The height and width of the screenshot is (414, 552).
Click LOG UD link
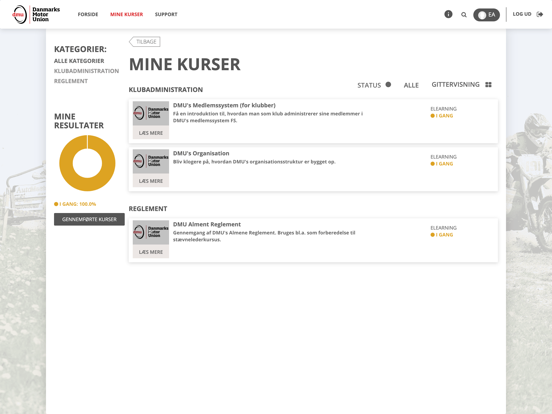(522, 14)
